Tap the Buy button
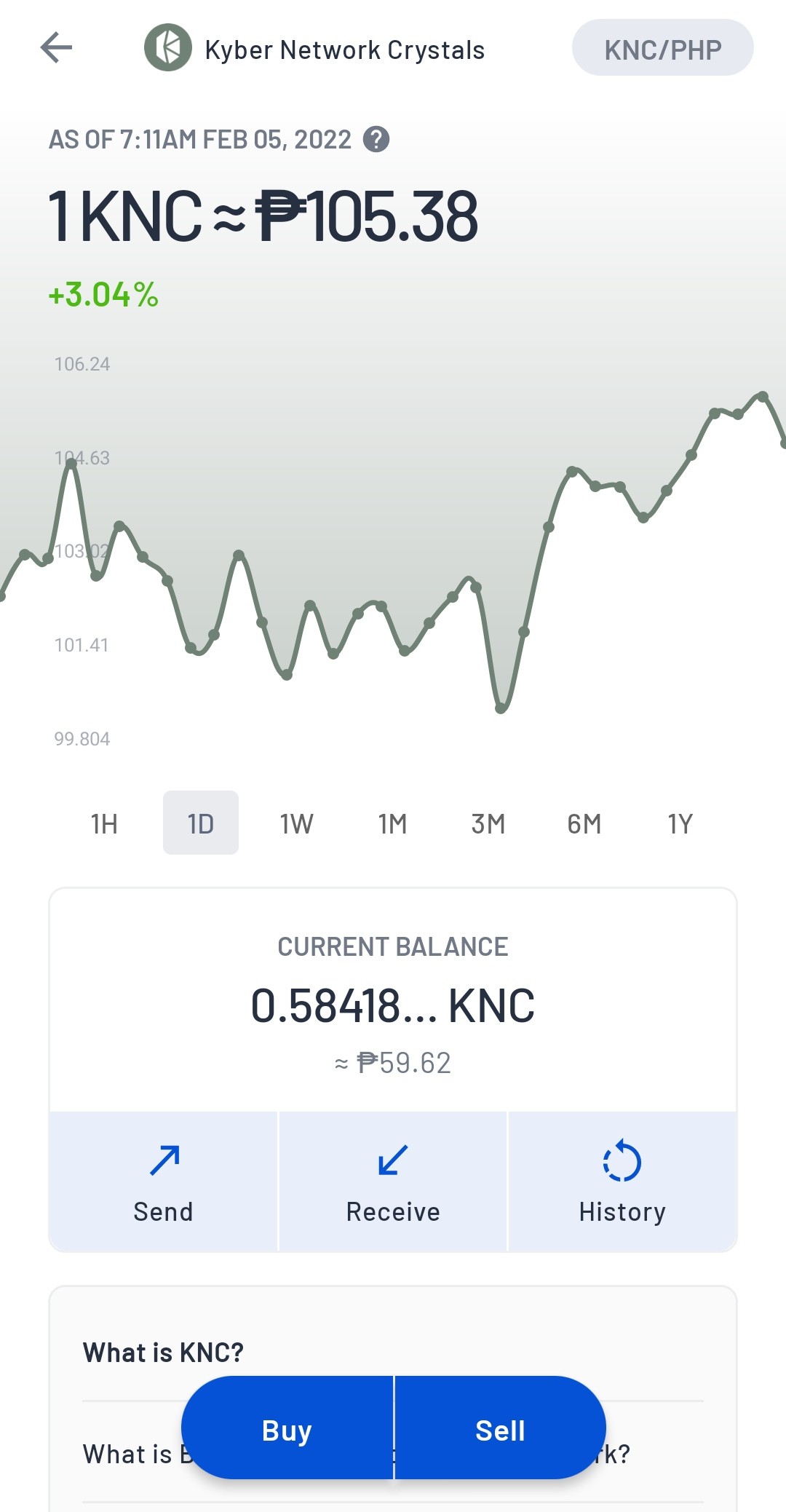The width and height of the screenshot is (786, 1512). 287,1428
